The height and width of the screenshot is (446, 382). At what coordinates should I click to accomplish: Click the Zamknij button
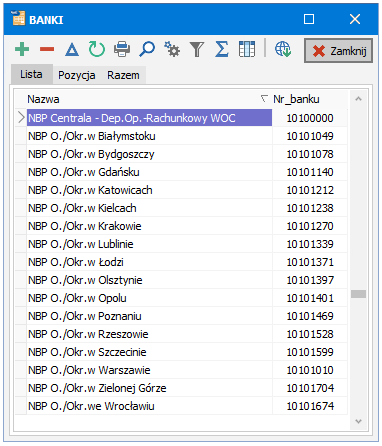point(338,51)
